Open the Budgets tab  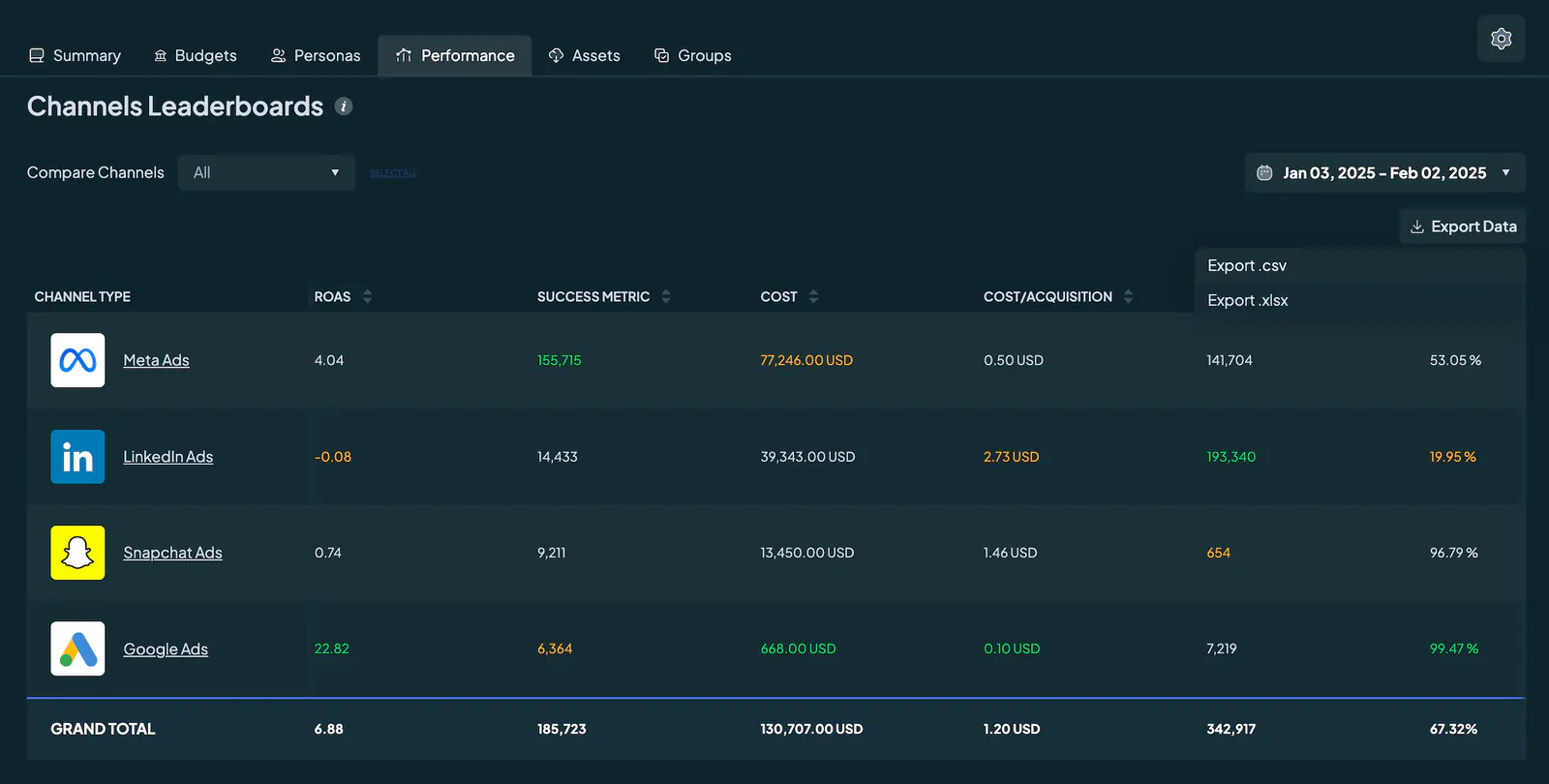(x=196, y=55)
